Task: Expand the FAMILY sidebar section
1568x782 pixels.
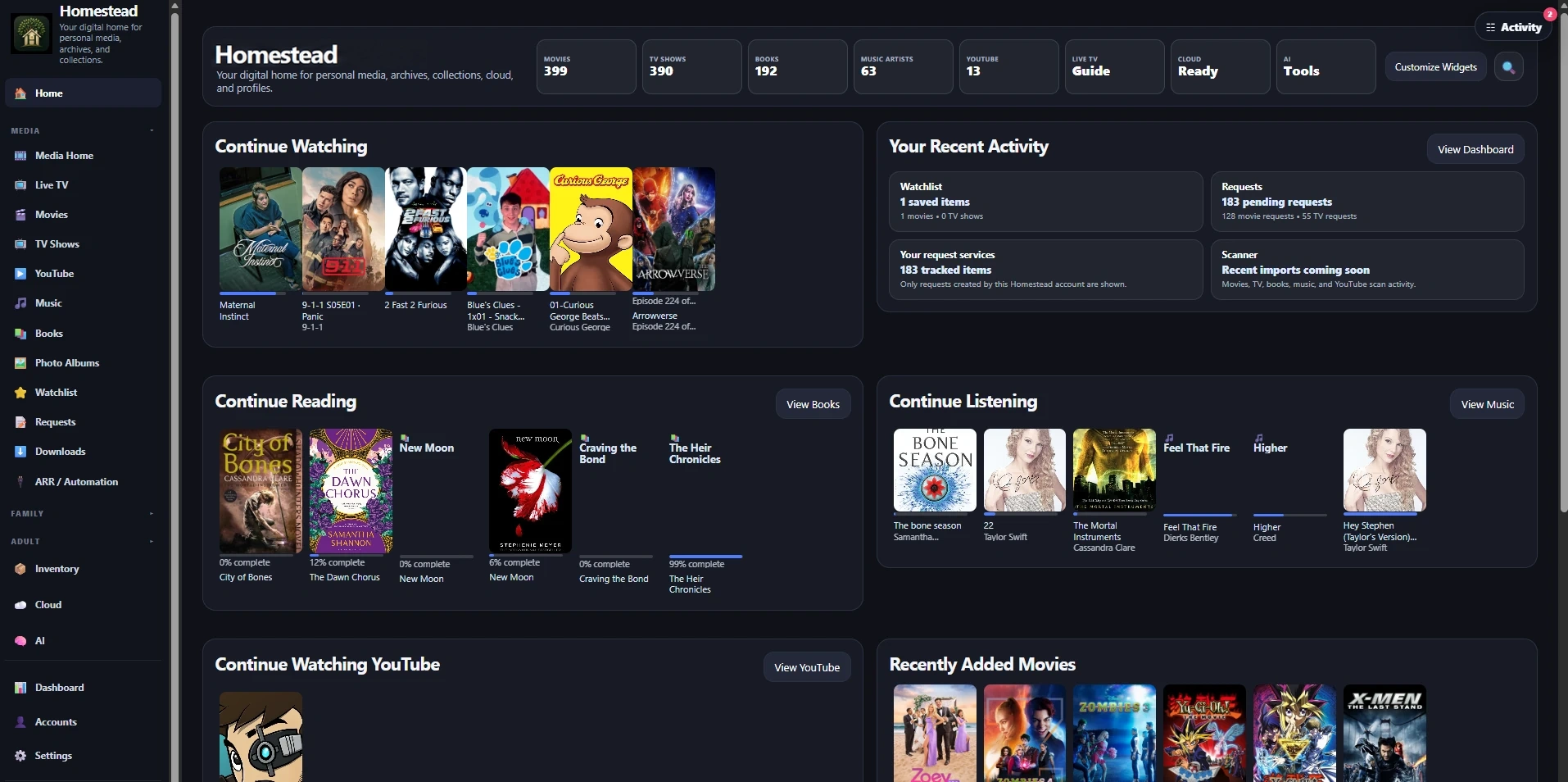Action: pyautogui.click(x=82, y=514)
